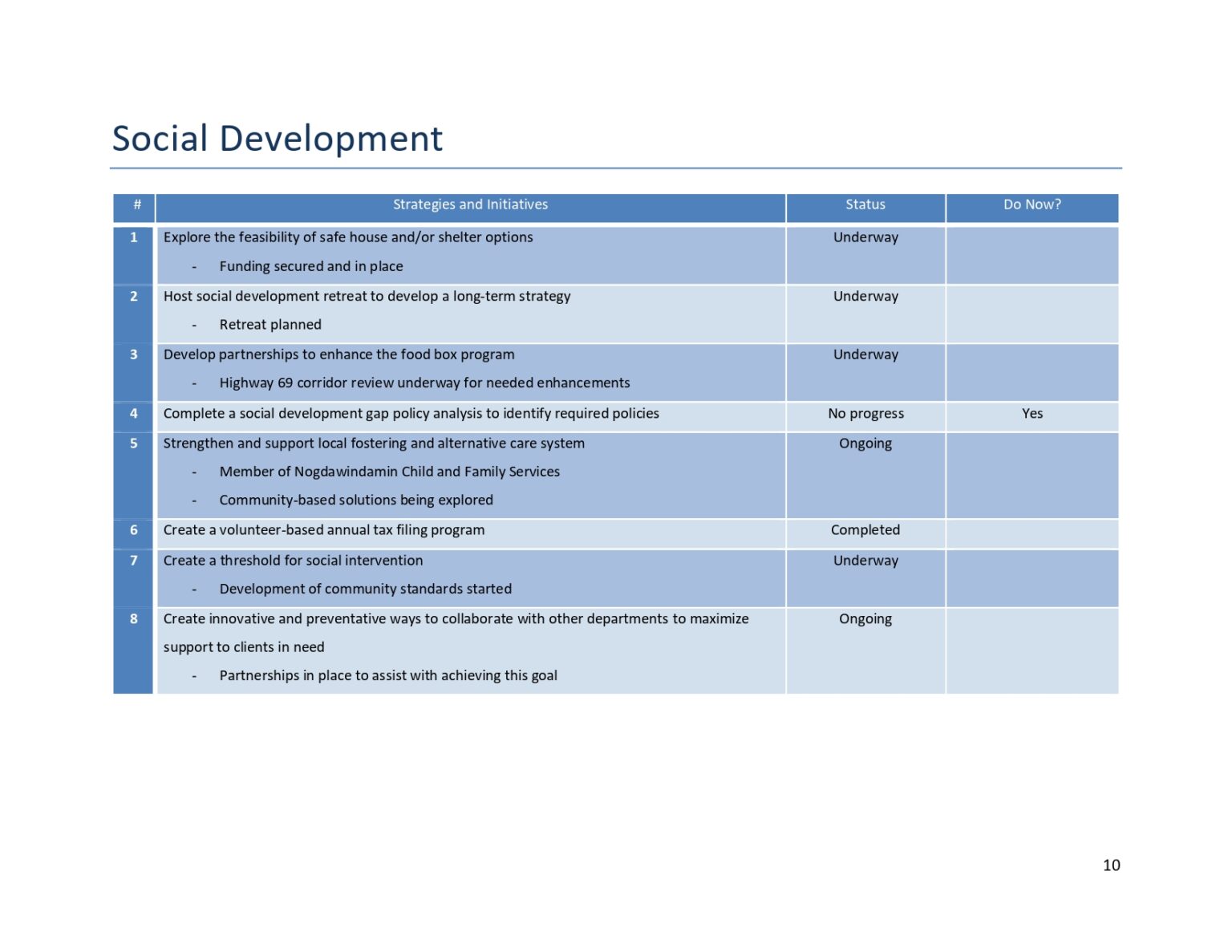Click 'Member of Nogdawindamin Child and Family Services'
The image size is (1232, 952).
click(x=389, y=472)
